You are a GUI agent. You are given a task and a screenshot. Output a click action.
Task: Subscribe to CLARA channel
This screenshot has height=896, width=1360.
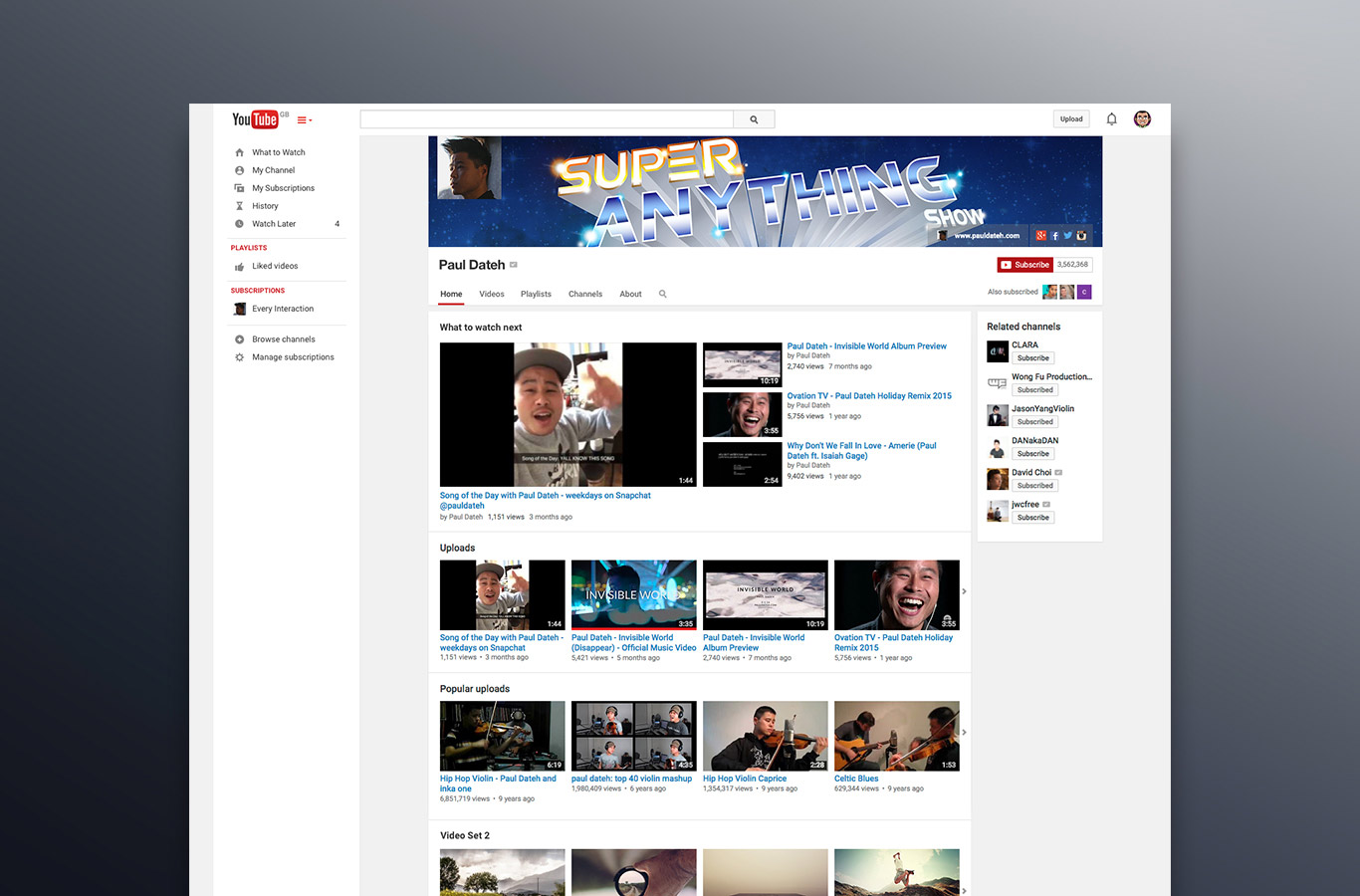tap(1033, 358)
